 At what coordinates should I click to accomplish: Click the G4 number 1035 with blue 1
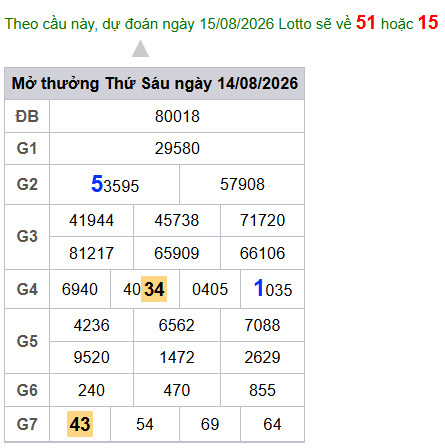tap(273, 289)
